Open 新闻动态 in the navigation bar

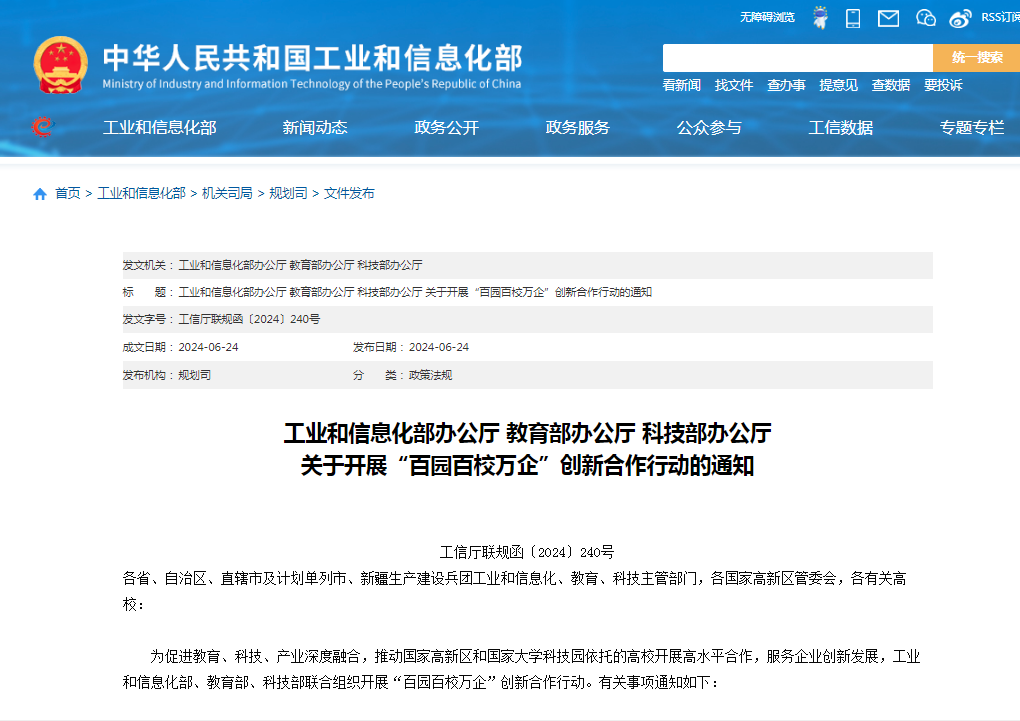pyautogui.click(x=314, y=127)
